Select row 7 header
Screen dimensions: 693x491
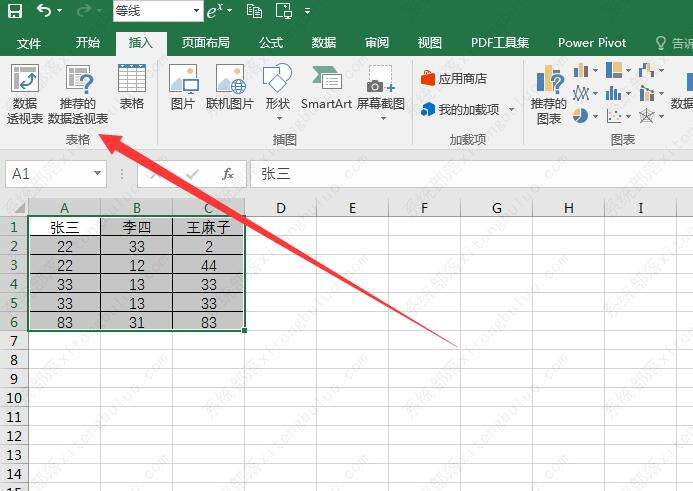[14, 341]
